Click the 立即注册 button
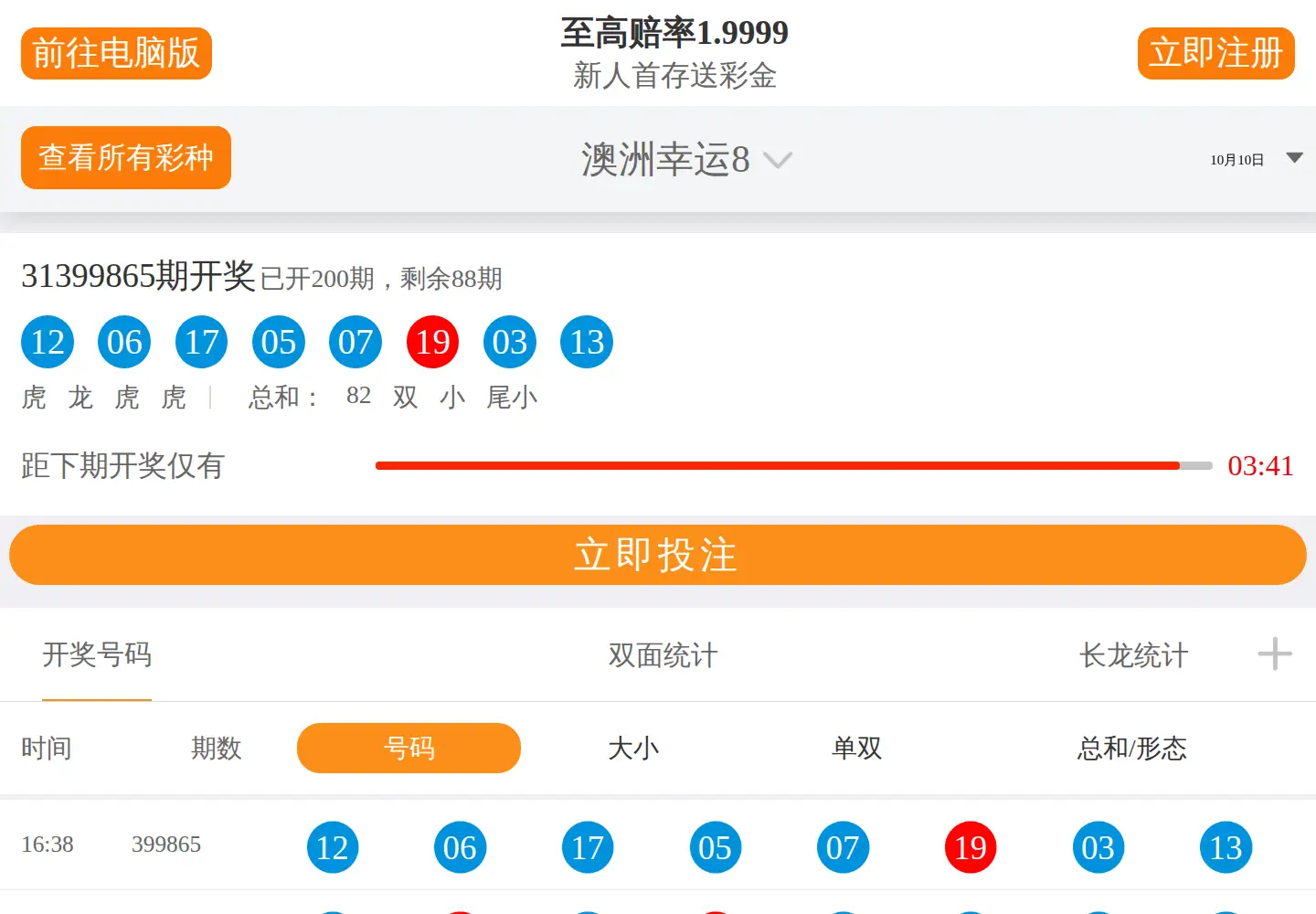 tap(1215, 53)
